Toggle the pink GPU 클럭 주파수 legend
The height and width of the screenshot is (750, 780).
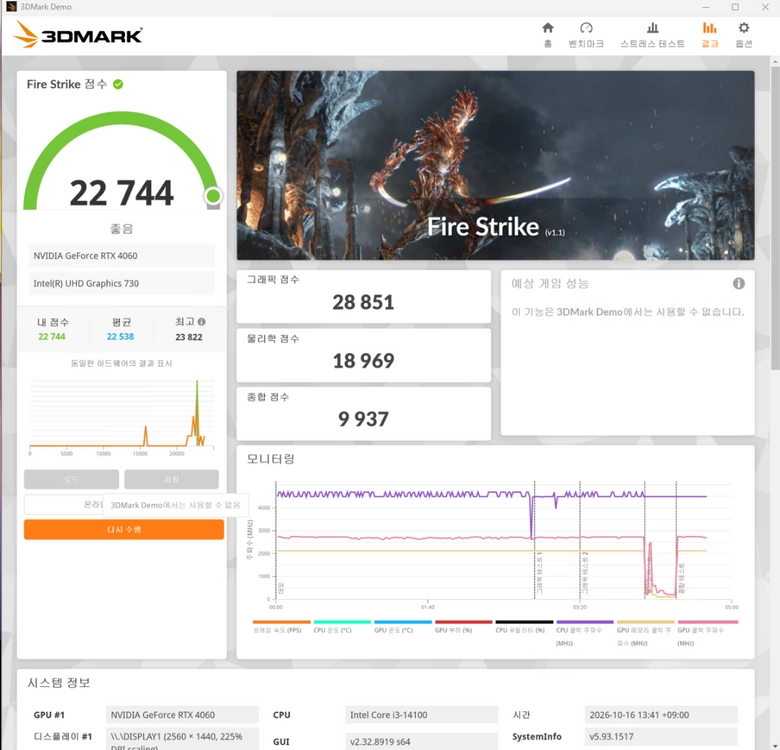707,633
